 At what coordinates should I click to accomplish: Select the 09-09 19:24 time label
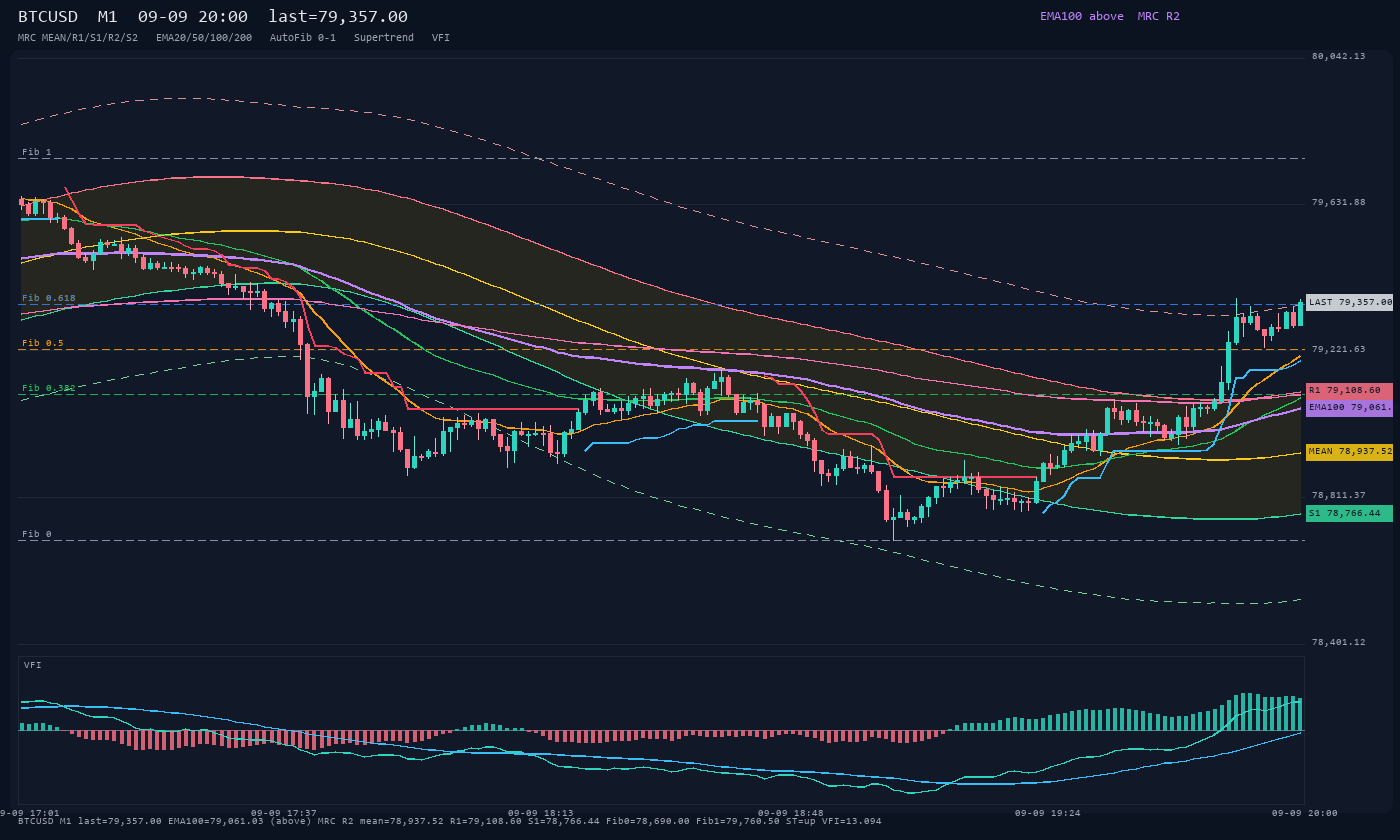click(1048, 813)
